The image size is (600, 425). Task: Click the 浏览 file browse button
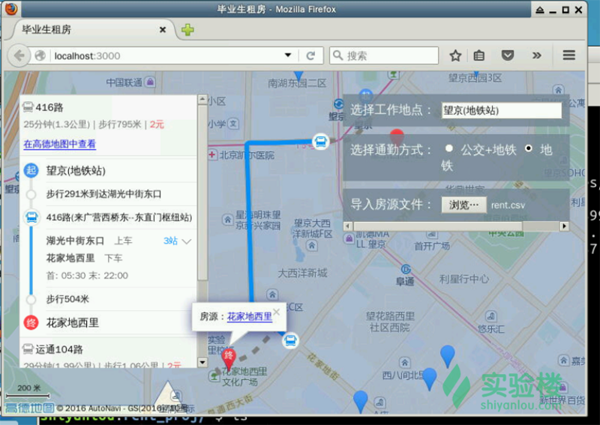464,205
